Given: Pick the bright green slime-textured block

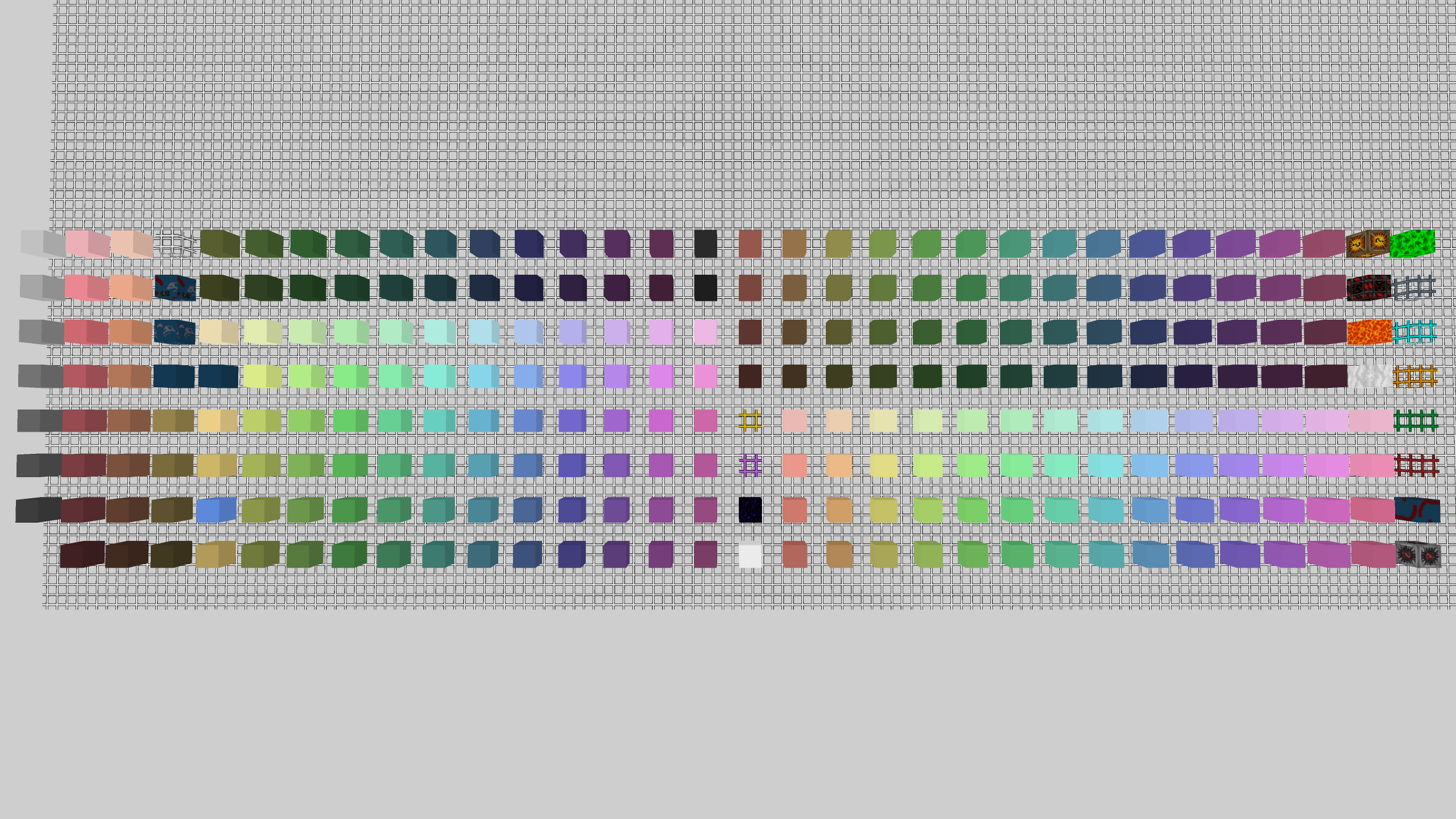Looking at the screenshot, I should point(1412,244).
